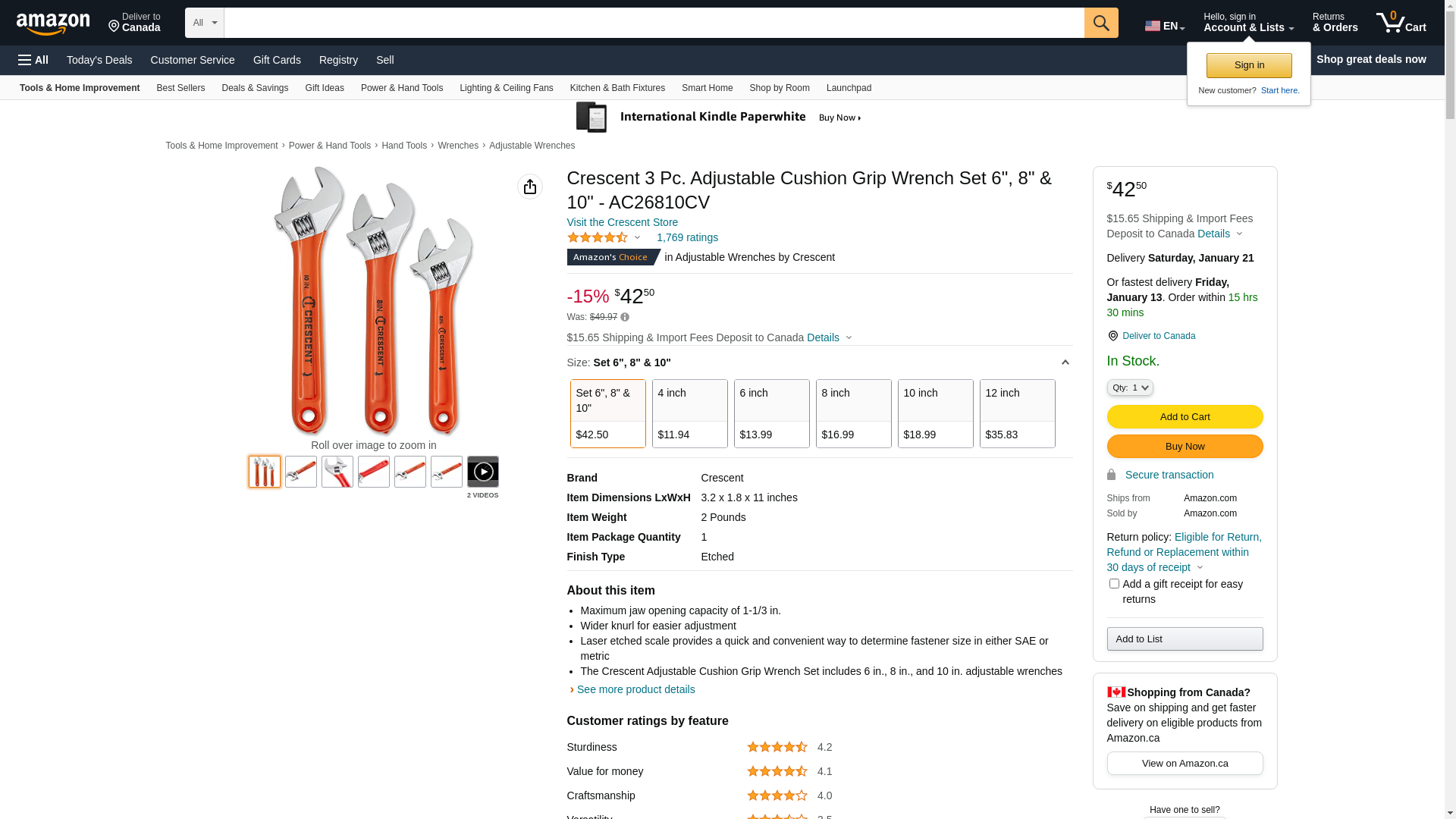Open Today's Deals in navigation
This screenshot has width=1456, height=819.
pos(99,60)
